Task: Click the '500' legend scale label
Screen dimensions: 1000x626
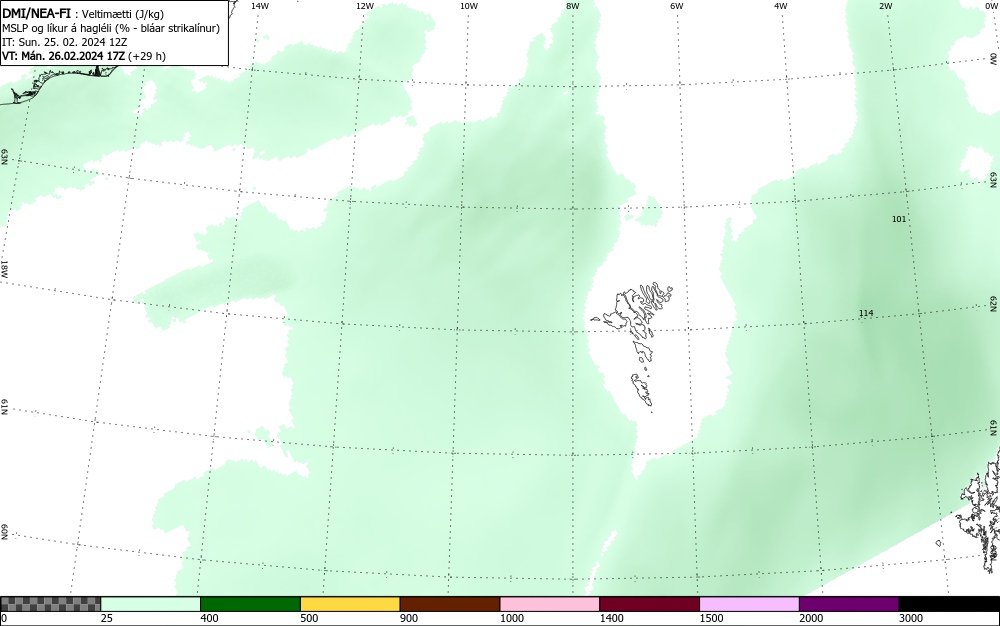Action: click(x=309, y=618)
